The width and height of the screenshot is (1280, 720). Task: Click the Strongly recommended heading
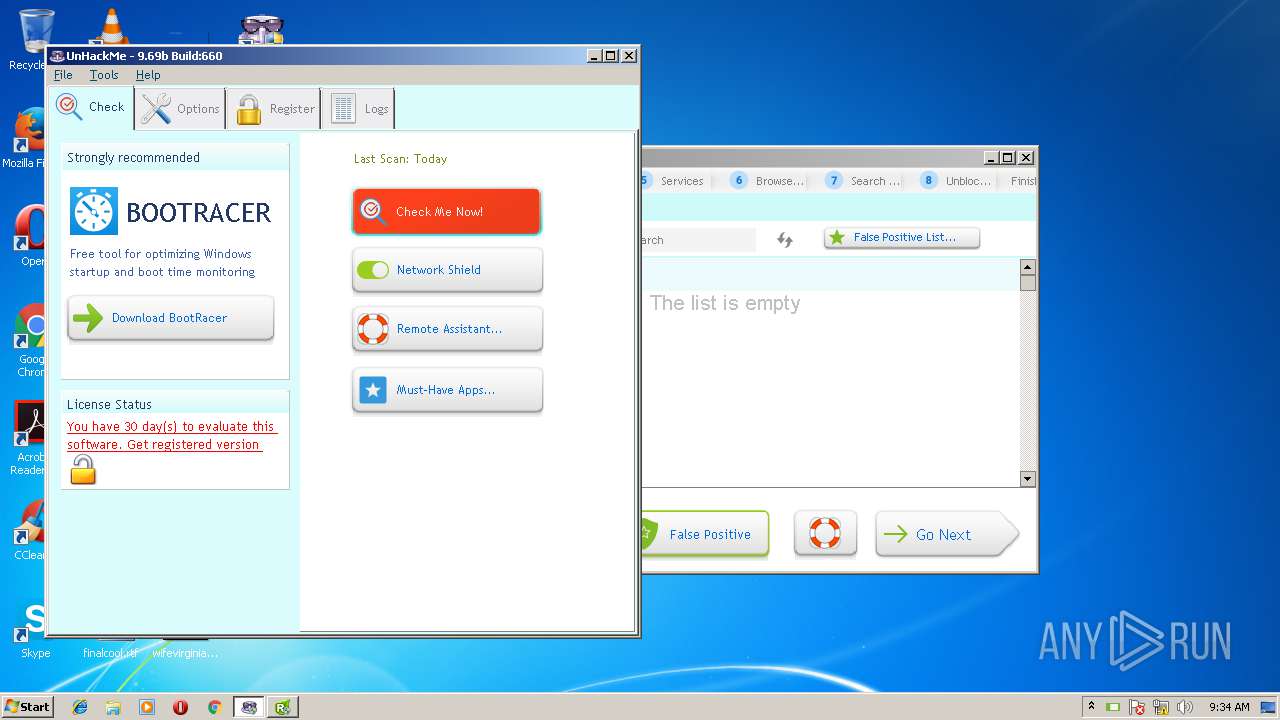(x=133, y=158)
